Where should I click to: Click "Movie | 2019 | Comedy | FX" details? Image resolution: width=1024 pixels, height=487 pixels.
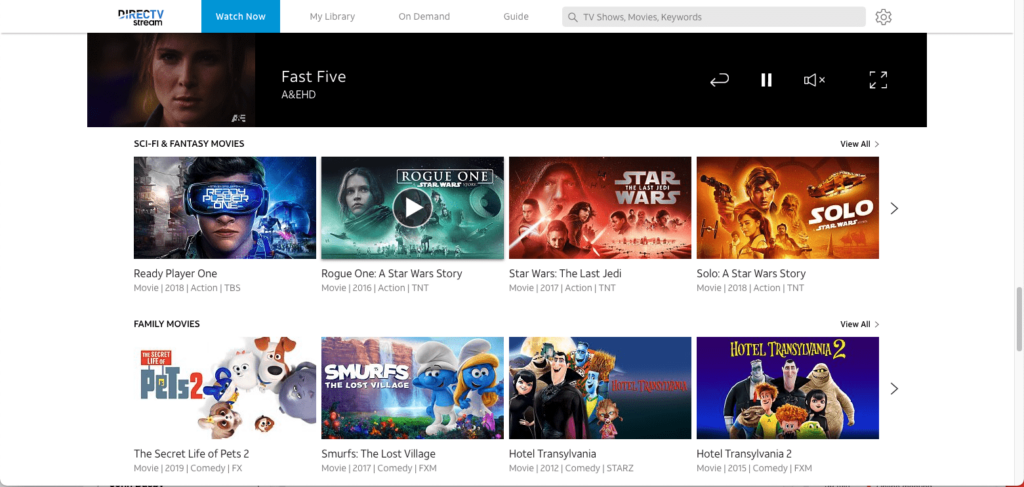187,468
